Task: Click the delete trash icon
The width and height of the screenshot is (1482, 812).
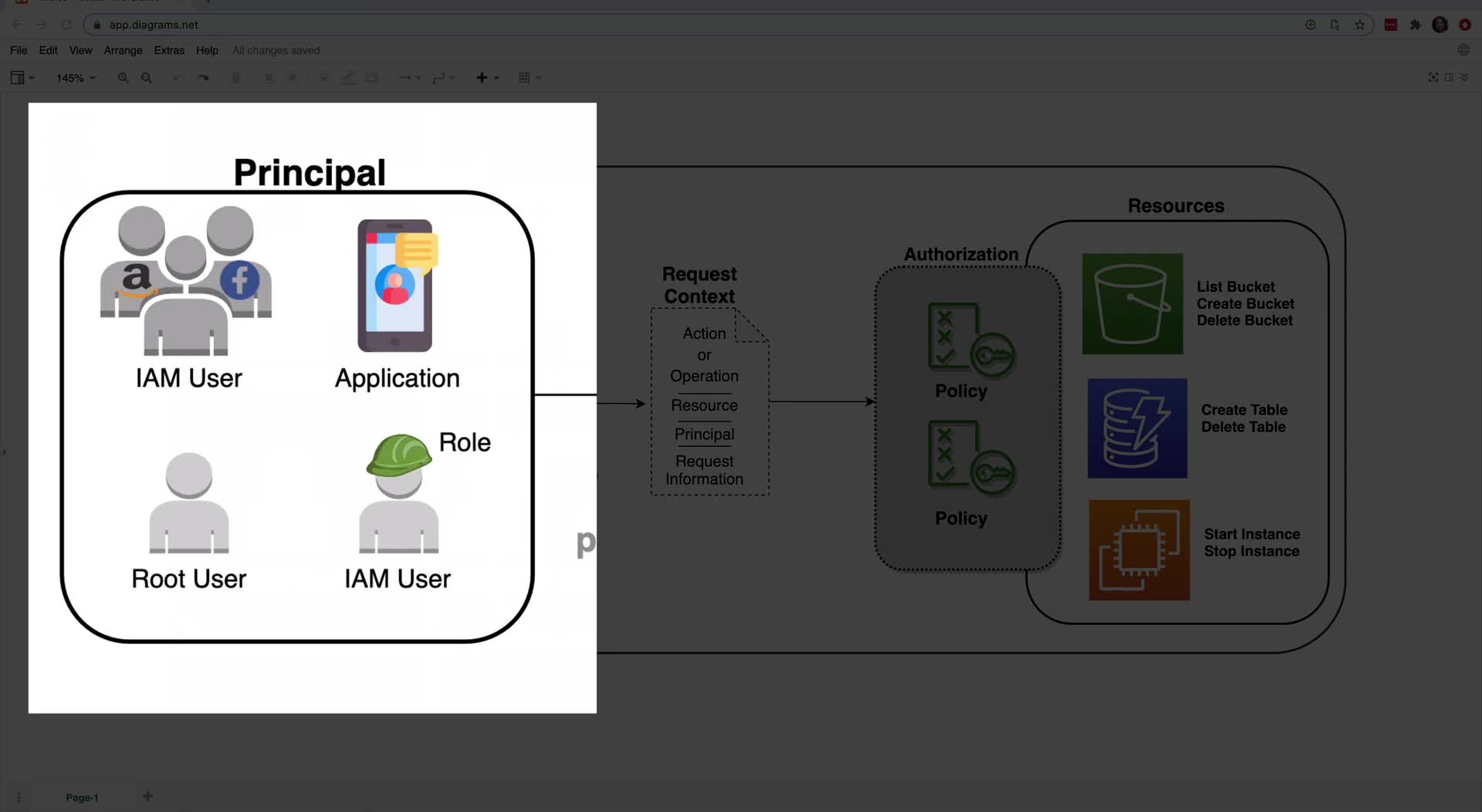Action: 236,77
